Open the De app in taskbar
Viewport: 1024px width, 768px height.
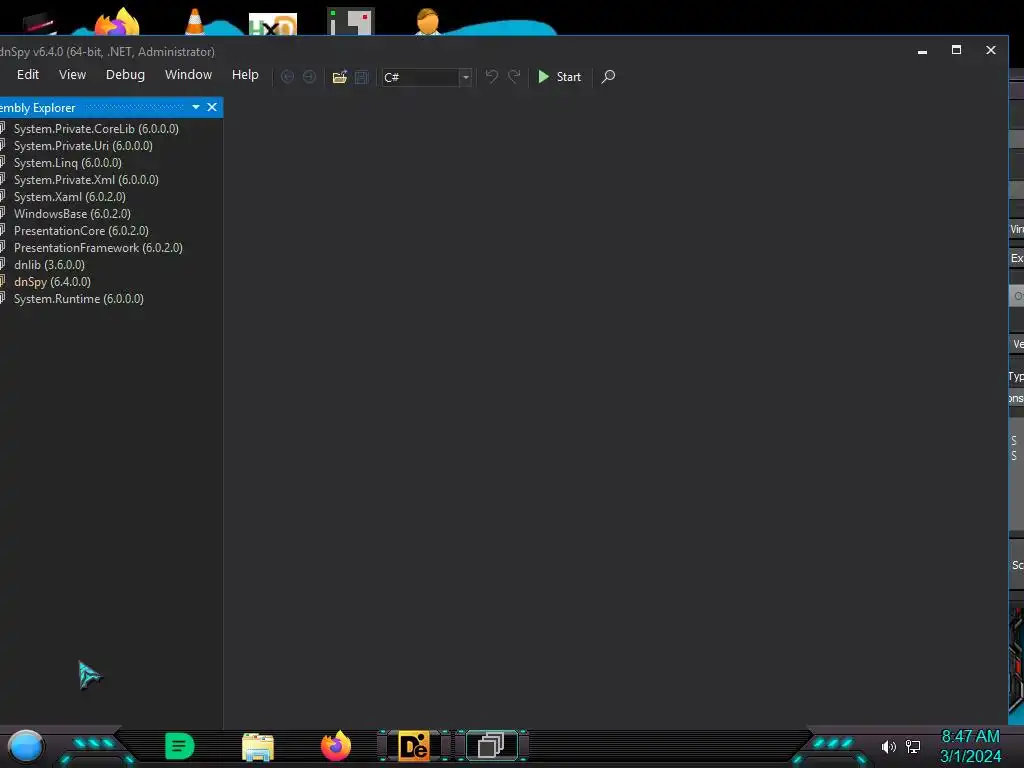(414, 746)
